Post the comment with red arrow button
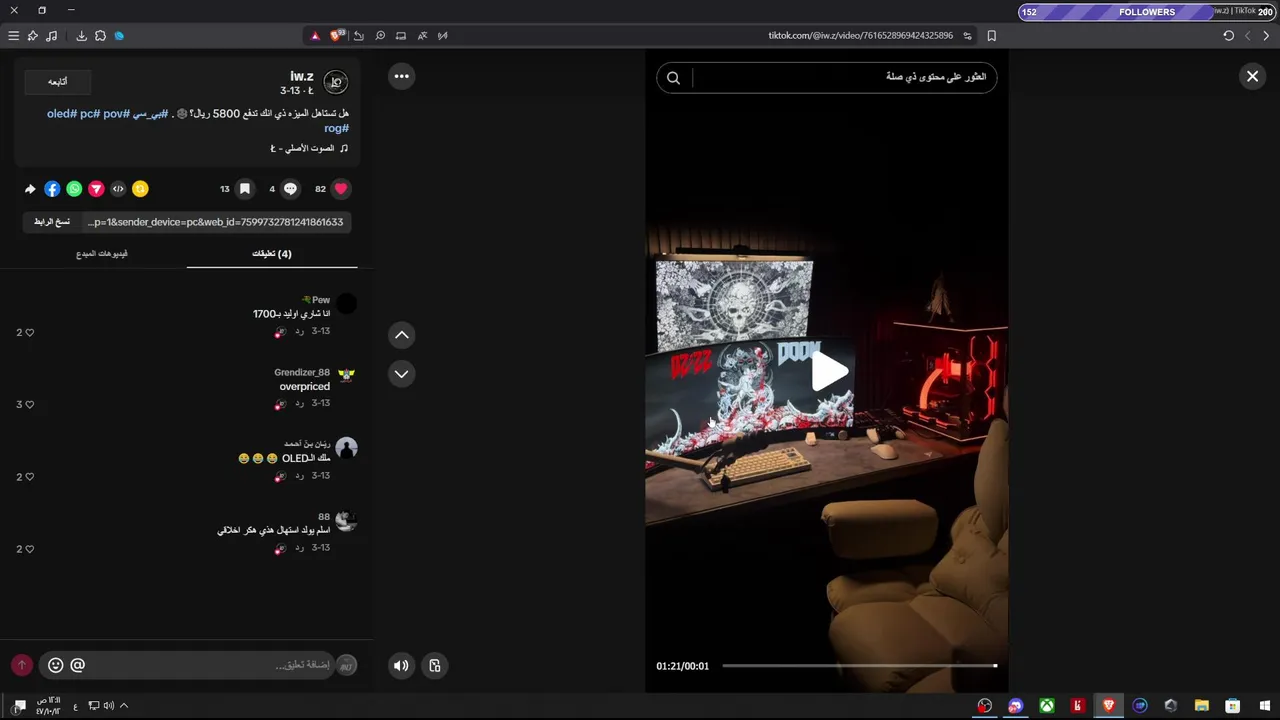Viewport: 1280px width, 720px height. (x=22, y=665)
